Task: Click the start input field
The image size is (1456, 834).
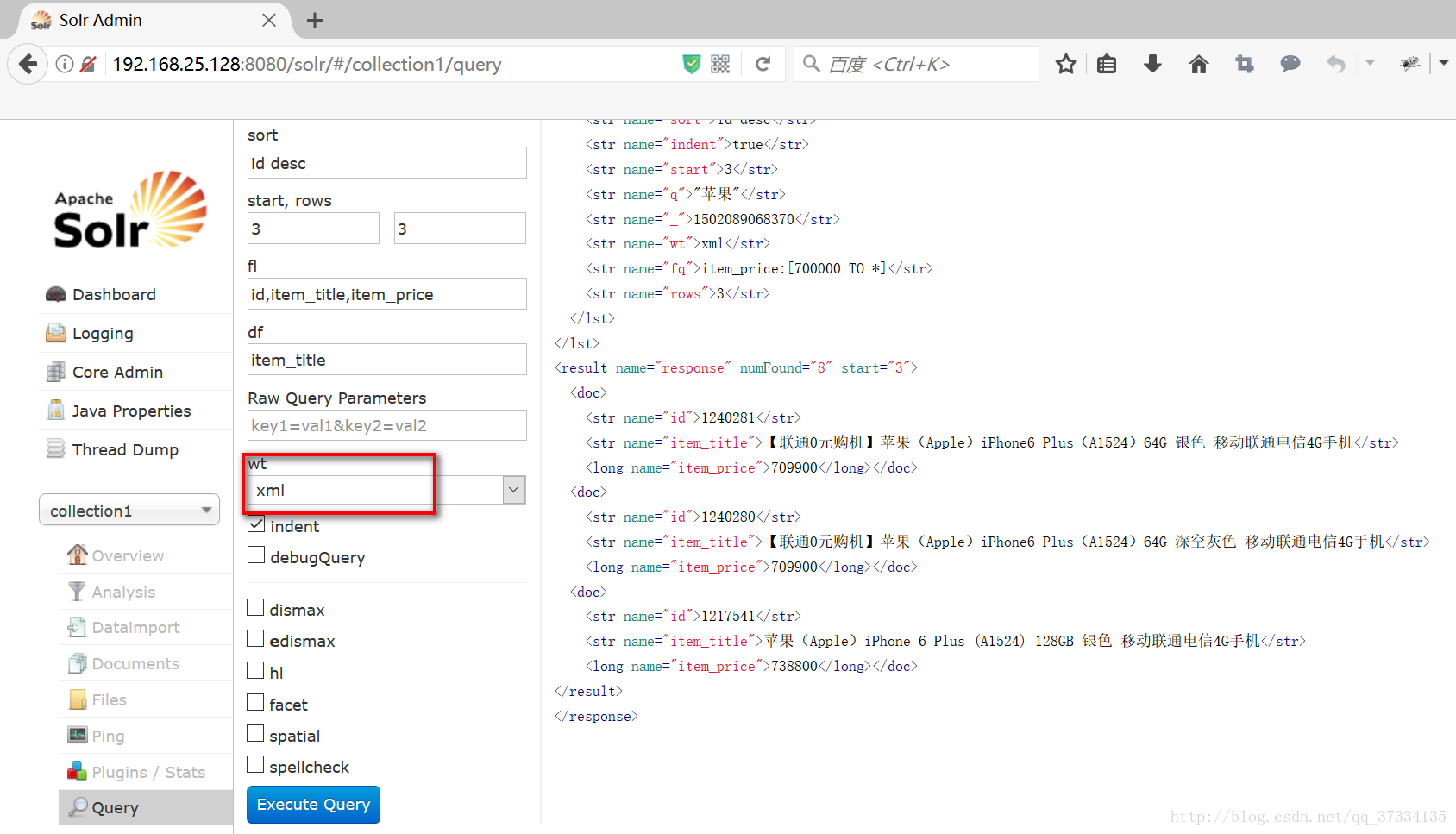Action: point(313,229)
